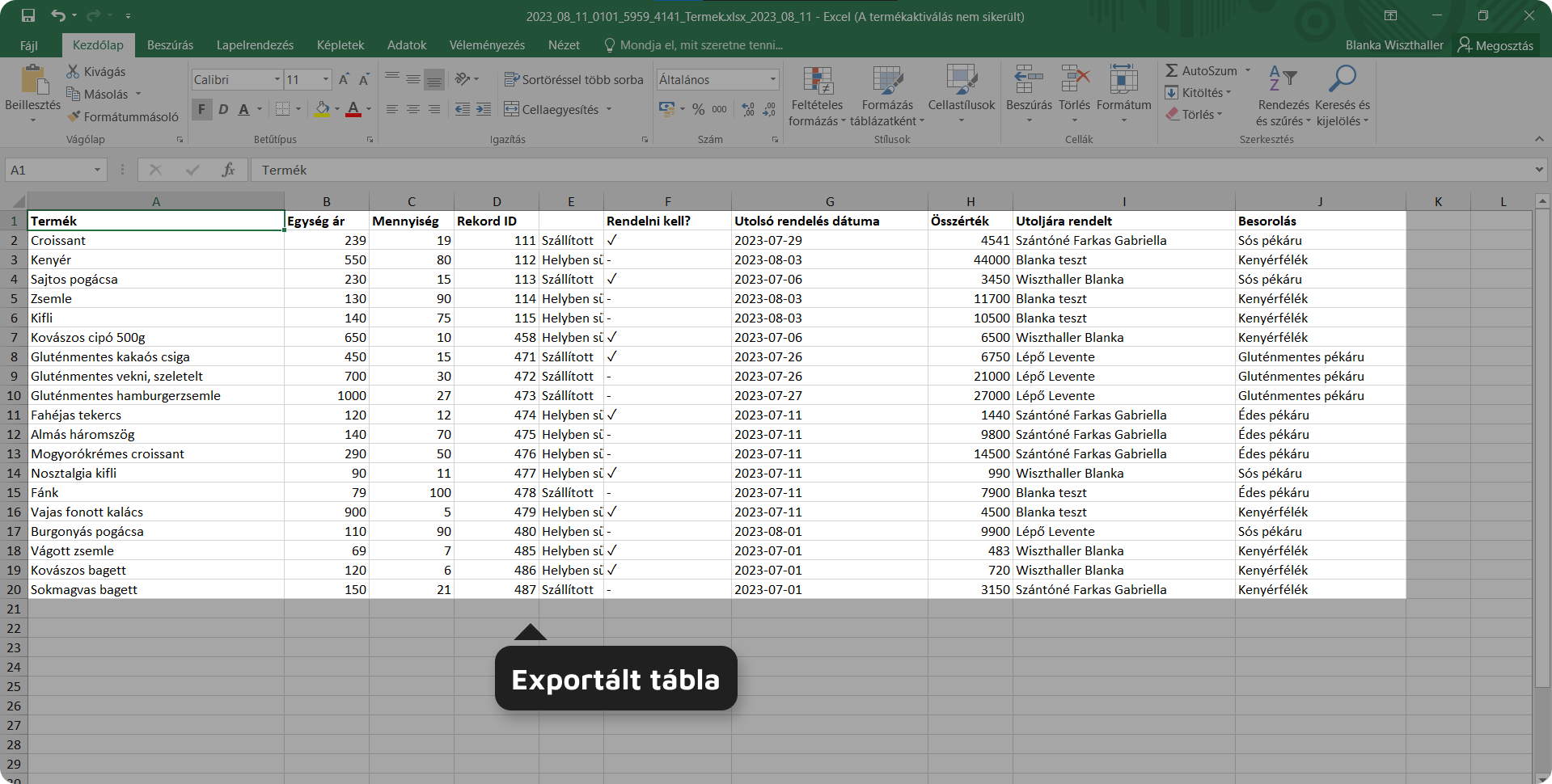Save the workbook with the floppy icon

(28, 15)
